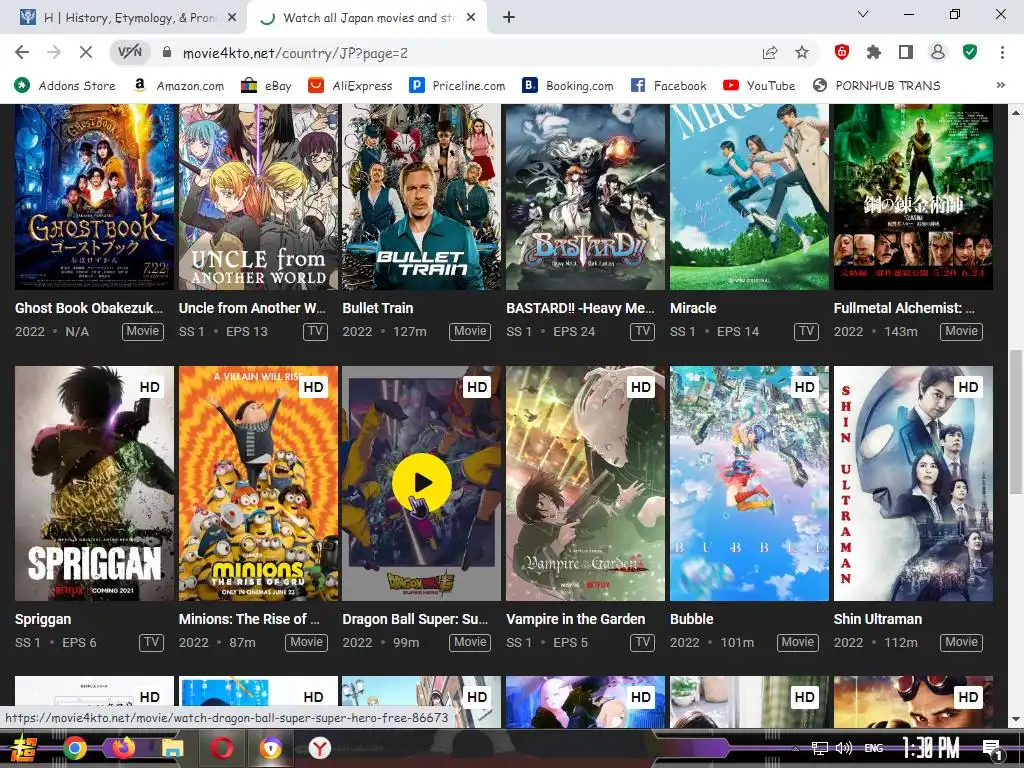Toggle the VPN badge in address bar
The image size is (1024, 768).
tap(129, 52)
